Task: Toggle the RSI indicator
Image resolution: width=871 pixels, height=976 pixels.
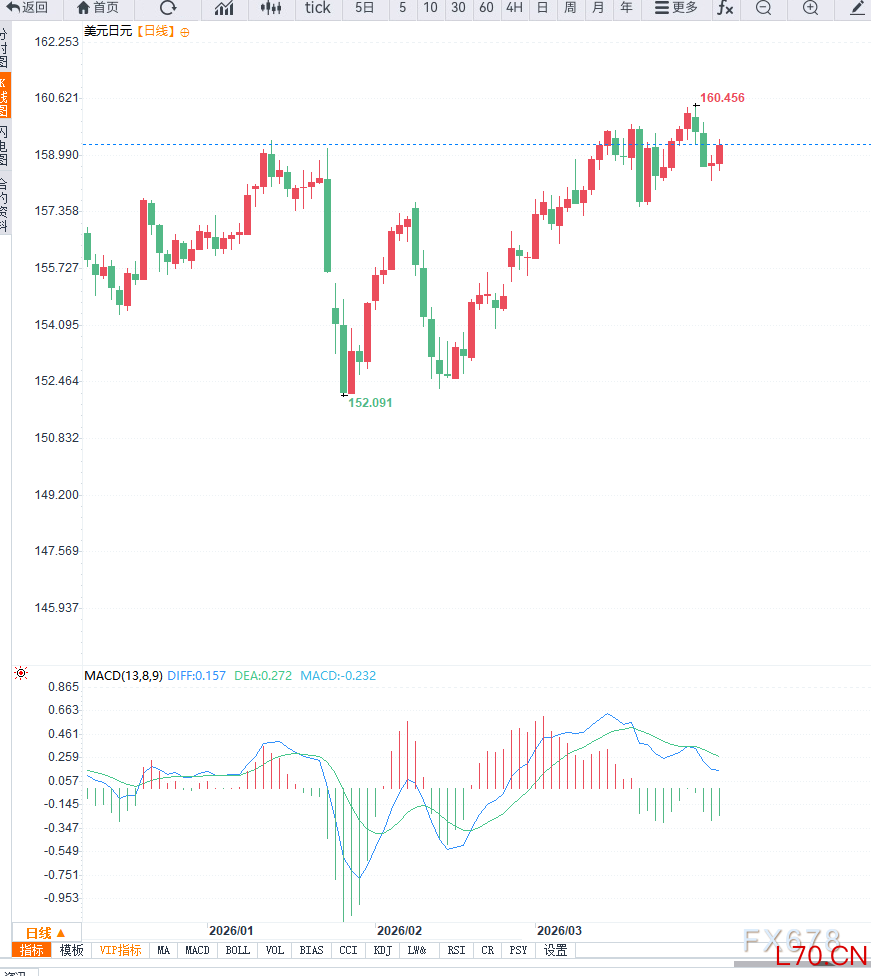Action: pyautogui.click(x=456, y=950)
